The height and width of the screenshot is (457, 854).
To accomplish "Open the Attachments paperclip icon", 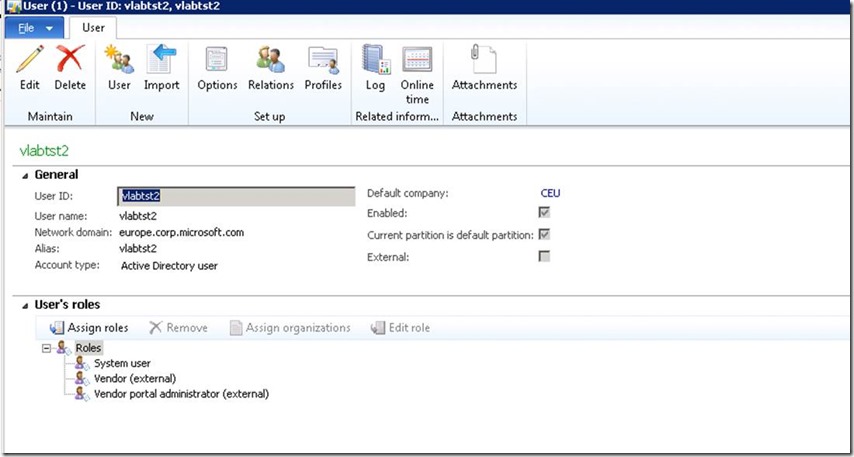I will pos(484,61).
